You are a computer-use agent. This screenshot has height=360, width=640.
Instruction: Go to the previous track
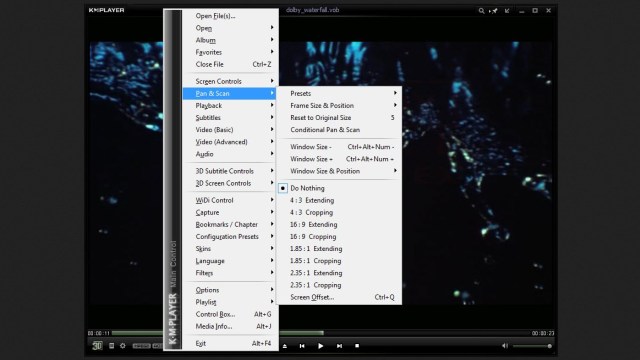[x=302, y=346]
